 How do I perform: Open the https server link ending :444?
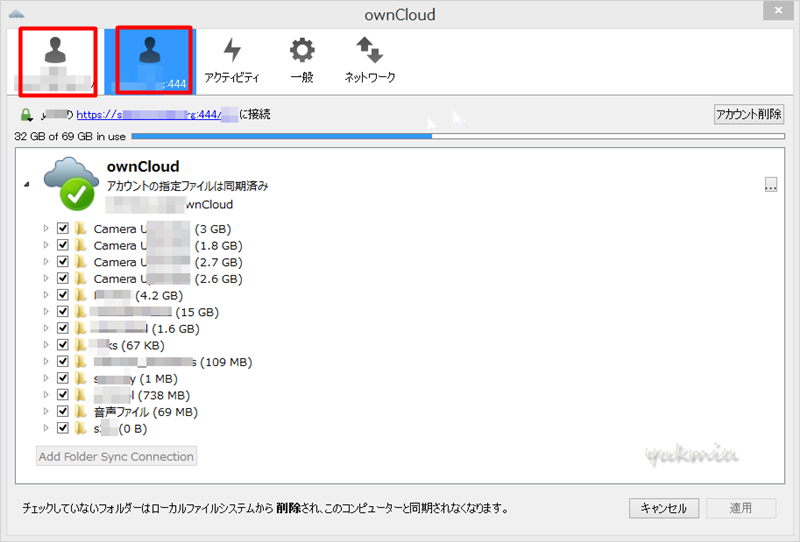click(157, 114)
